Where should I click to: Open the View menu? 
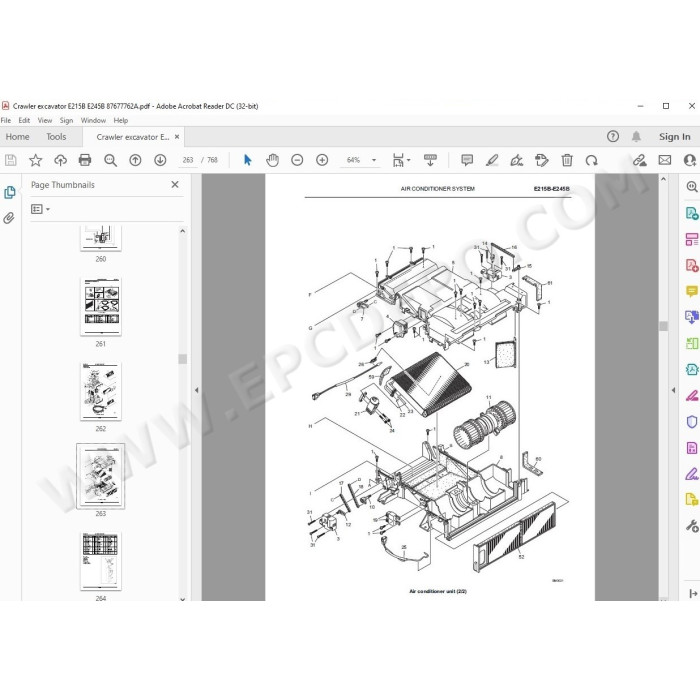pyautogui.click(x=45, y=120)
